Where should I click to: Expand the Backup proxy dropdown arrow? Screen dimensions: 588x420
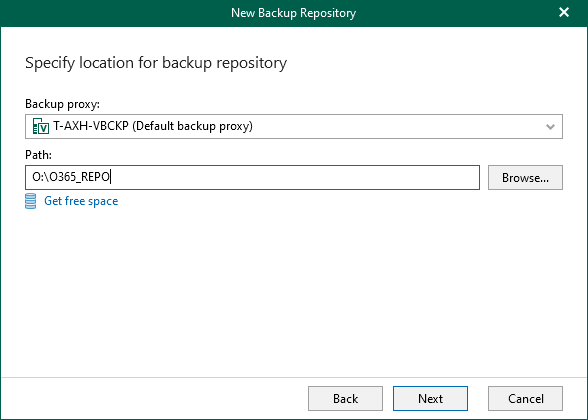[550, 127]
